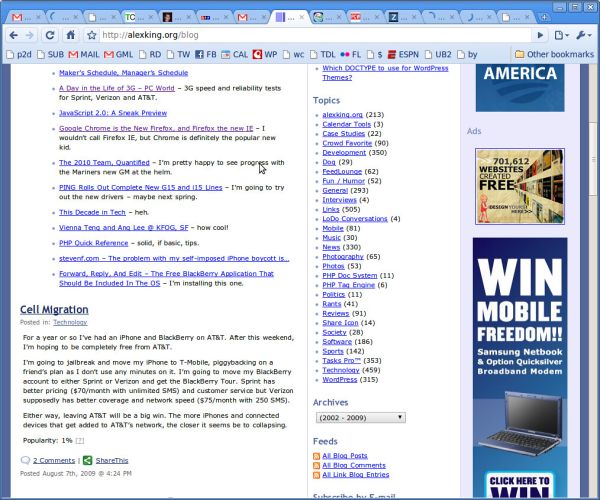
Task: Open the Cell Migration post title
Action: click(x=54, y=309)
